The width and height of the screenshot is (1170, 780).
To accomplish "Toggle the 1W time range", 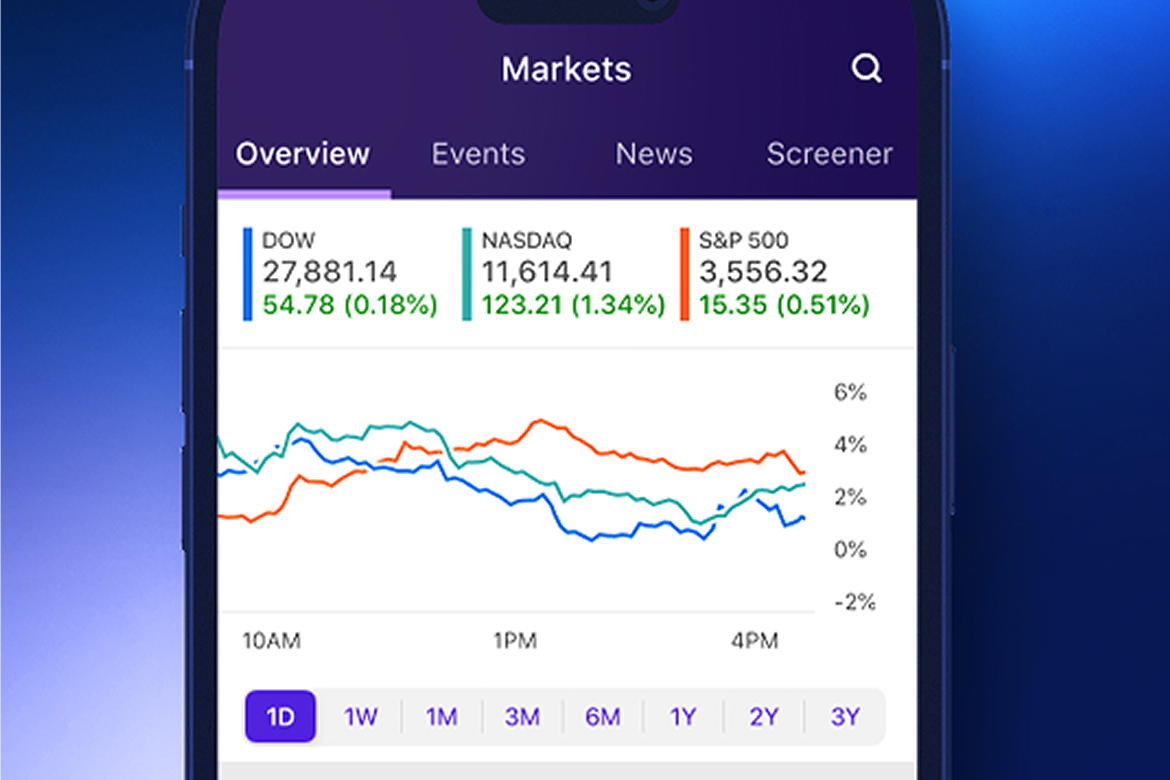I will tap(361, 716).
